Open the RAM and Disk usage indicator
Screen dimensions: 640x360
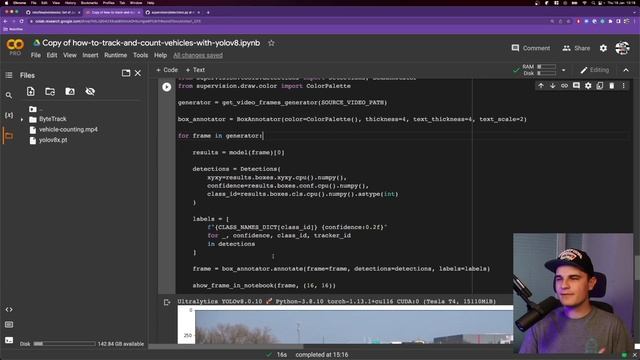point(539,70)
